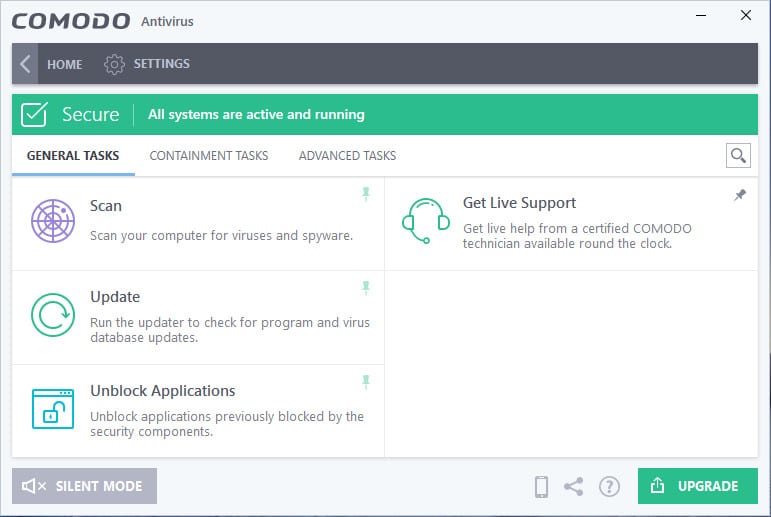Screen dimensions: 771x517
Task: Toggle the pin on Update task
Action: tap(366, 288)
